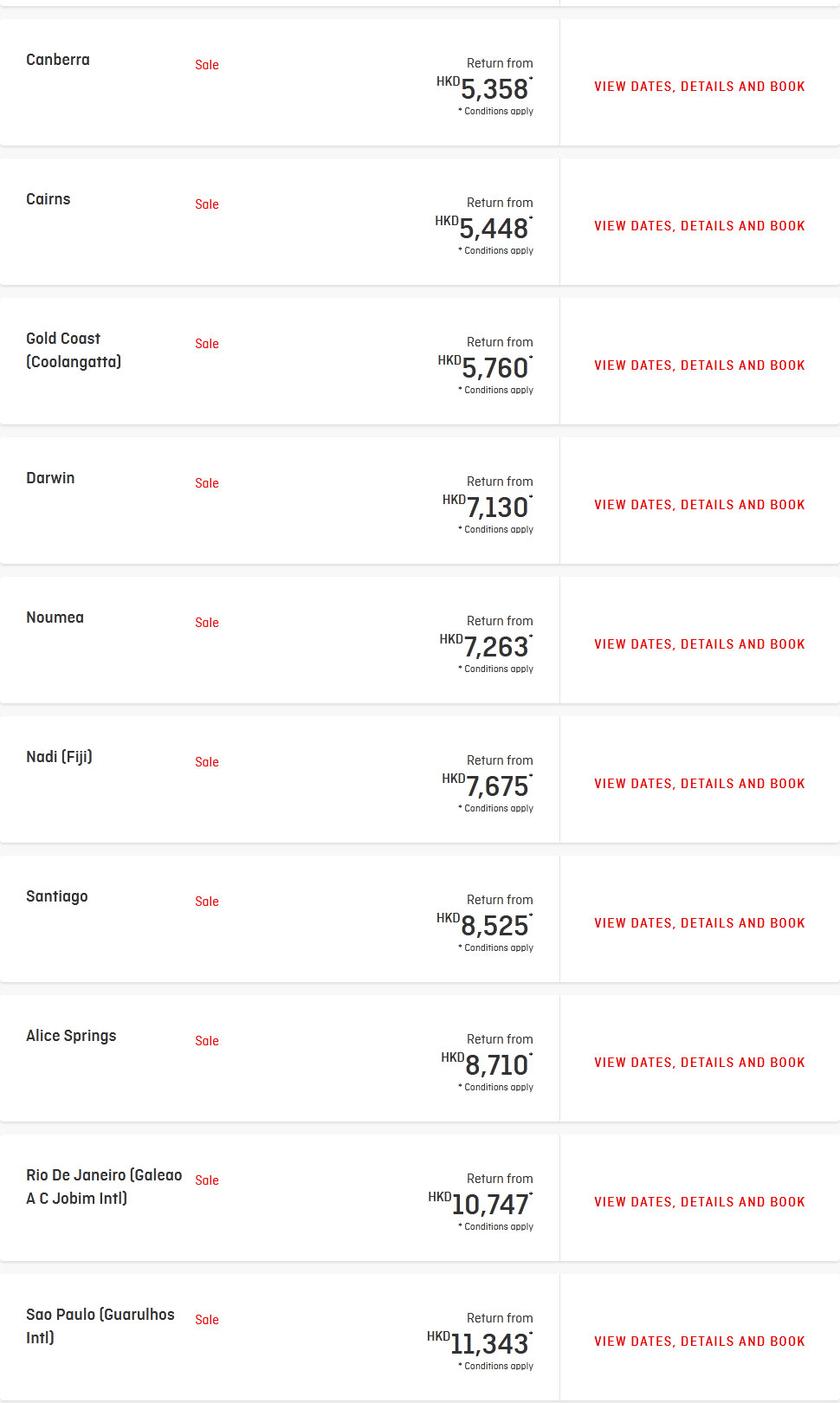
Task: Select the Sao Paulo (Guarulhos Intl) title
Action: click(100, 1326)
